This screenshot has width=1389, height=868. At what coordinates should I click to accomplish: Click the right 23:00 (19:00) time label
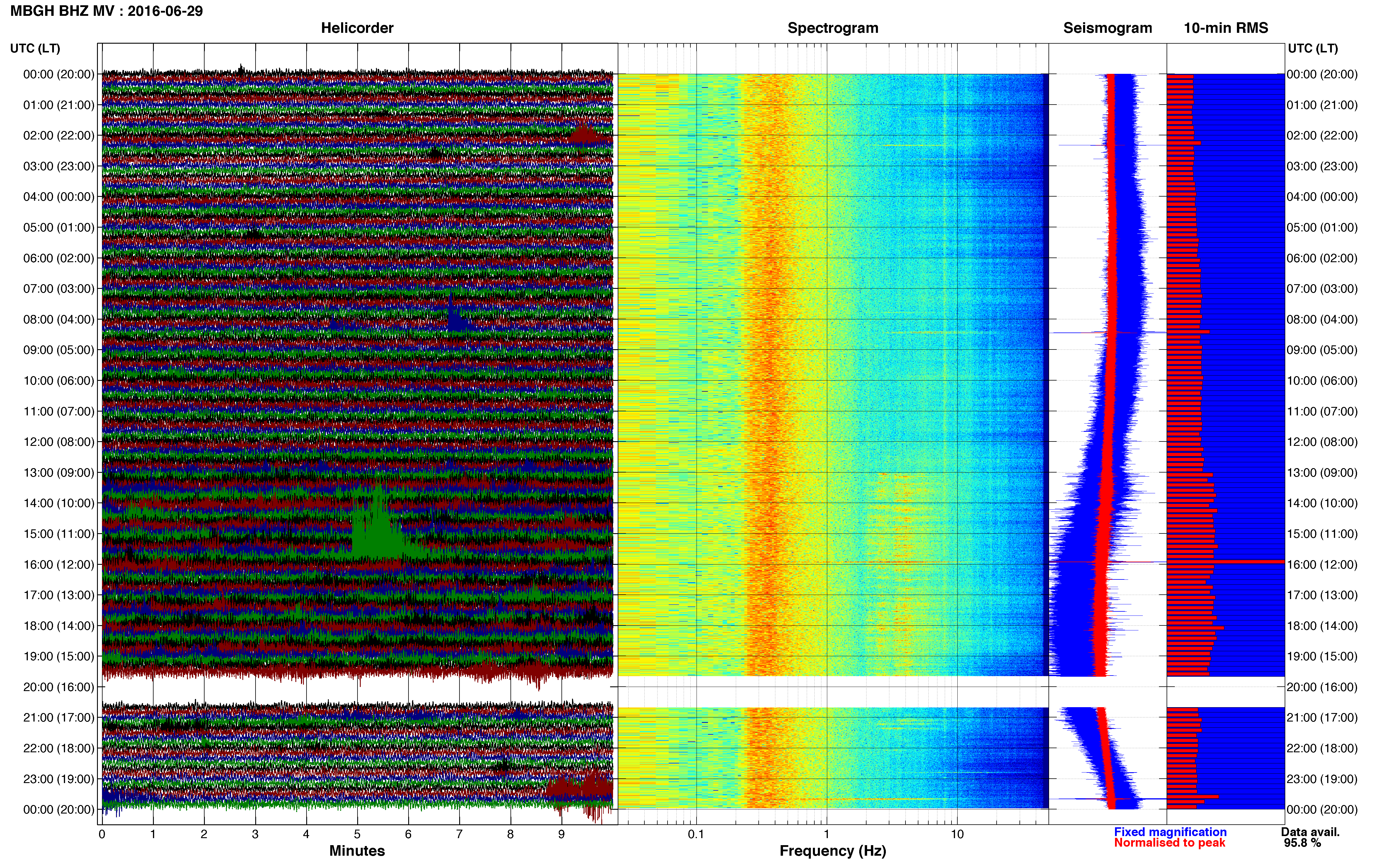tap(1322, 779)
